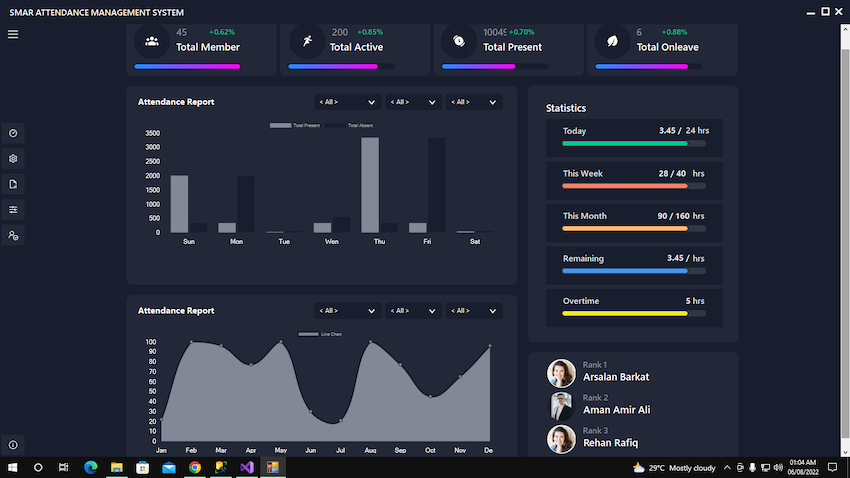Select Rank 2 Aman Amir Ali avatar
Image resolution: width=850 pixels, height=478 pixels.
(561, 406)
